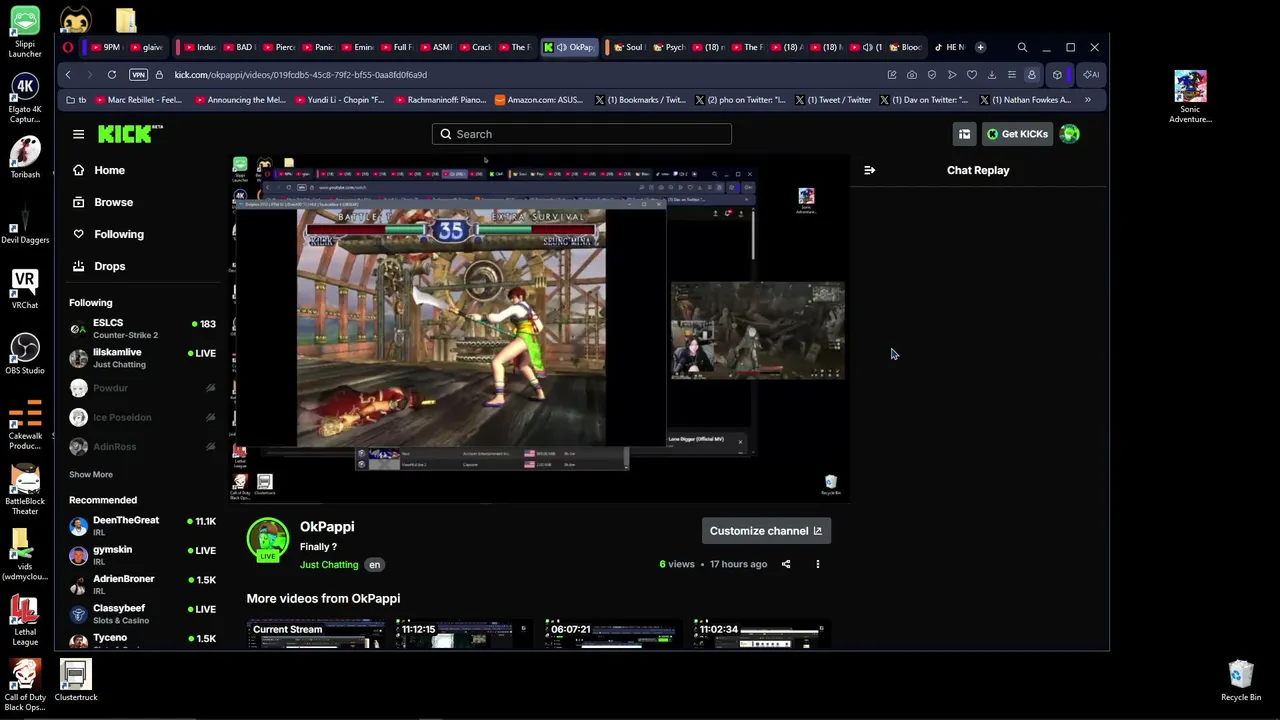
Task: Add page to bookmarks heart icon
Action: (x=972, y=75)
